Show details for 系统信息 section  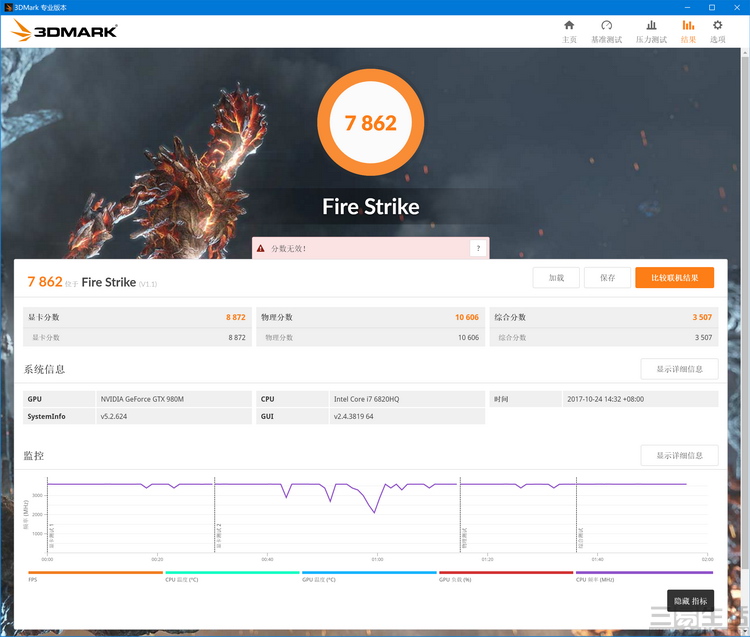click(679, 369)
